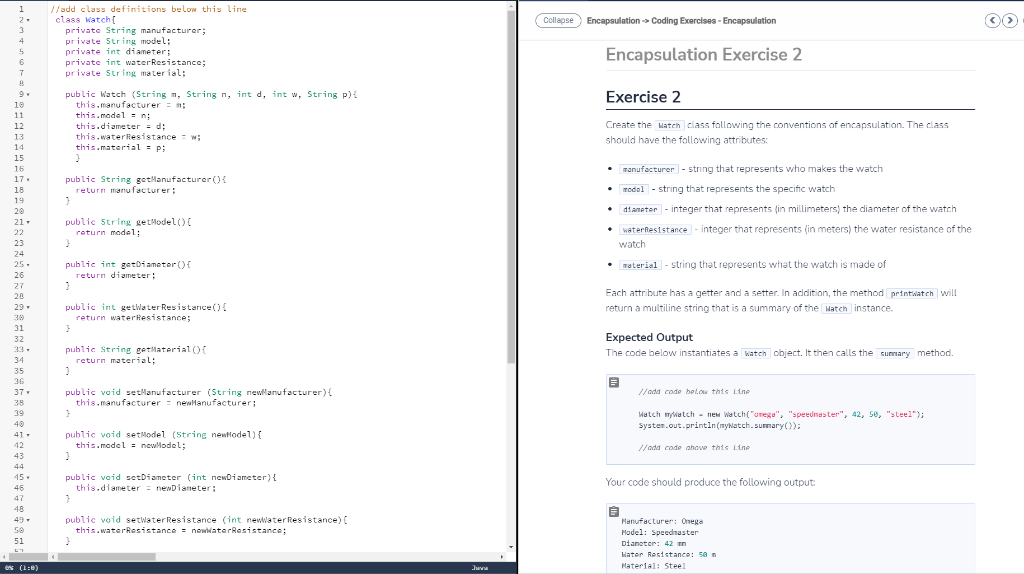Fold setManufacturer method at line 37
Viewport: 1024px width, 574px height.
point(28,392)
